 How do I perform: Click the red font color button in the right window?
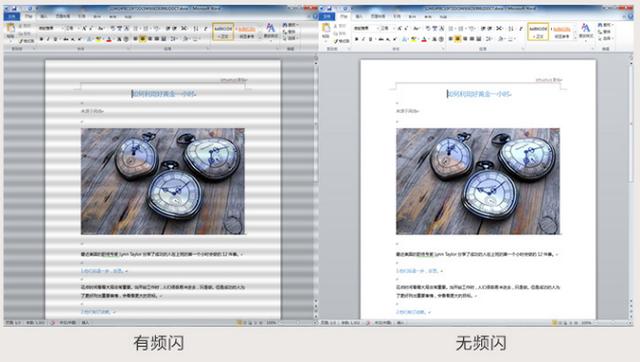coord(424,39)
